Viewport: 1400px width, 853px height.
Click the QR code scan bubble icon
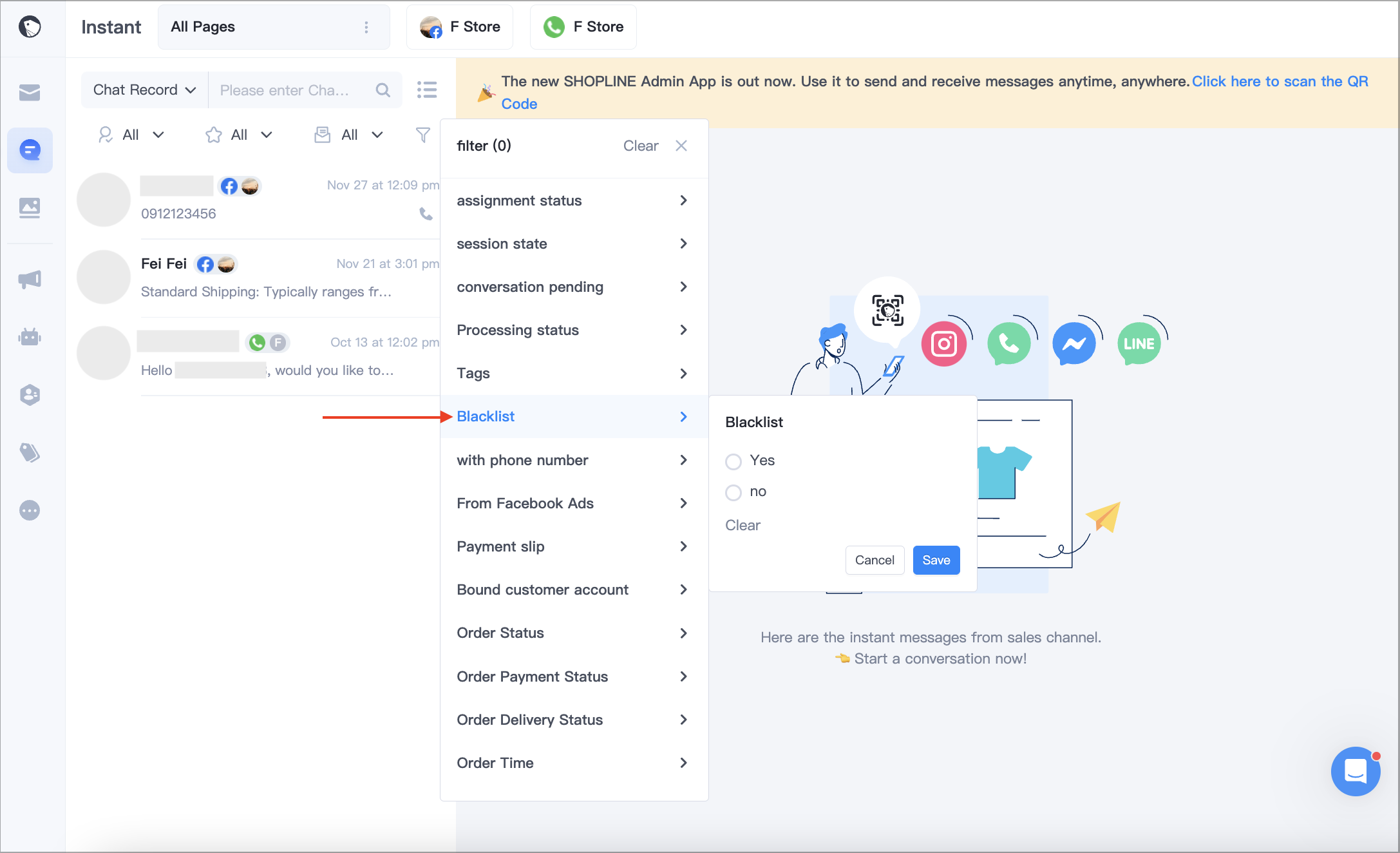tap(887, 311)
